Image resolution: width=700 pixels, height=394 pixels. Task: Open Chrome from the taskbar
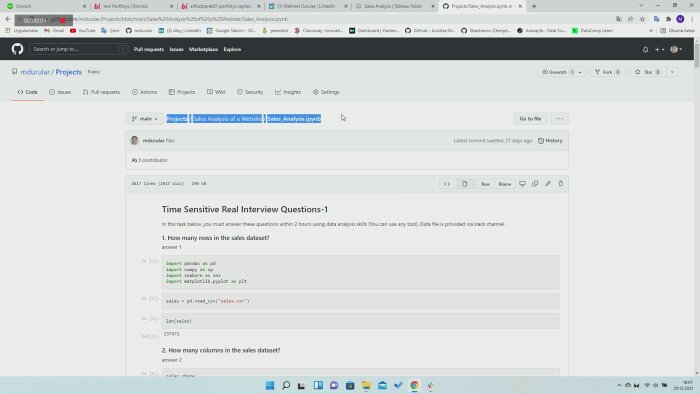point(414,386)
